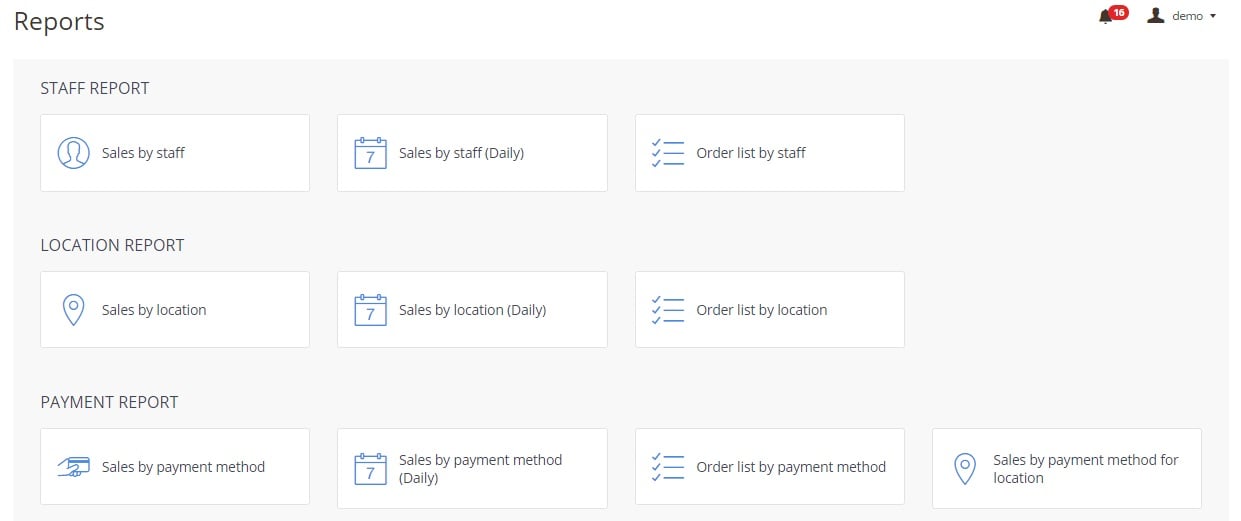Click the calendar icon for Sales by staff (Daily)
The height and width of the screenshot is (521, 1241).
point(370,153)
